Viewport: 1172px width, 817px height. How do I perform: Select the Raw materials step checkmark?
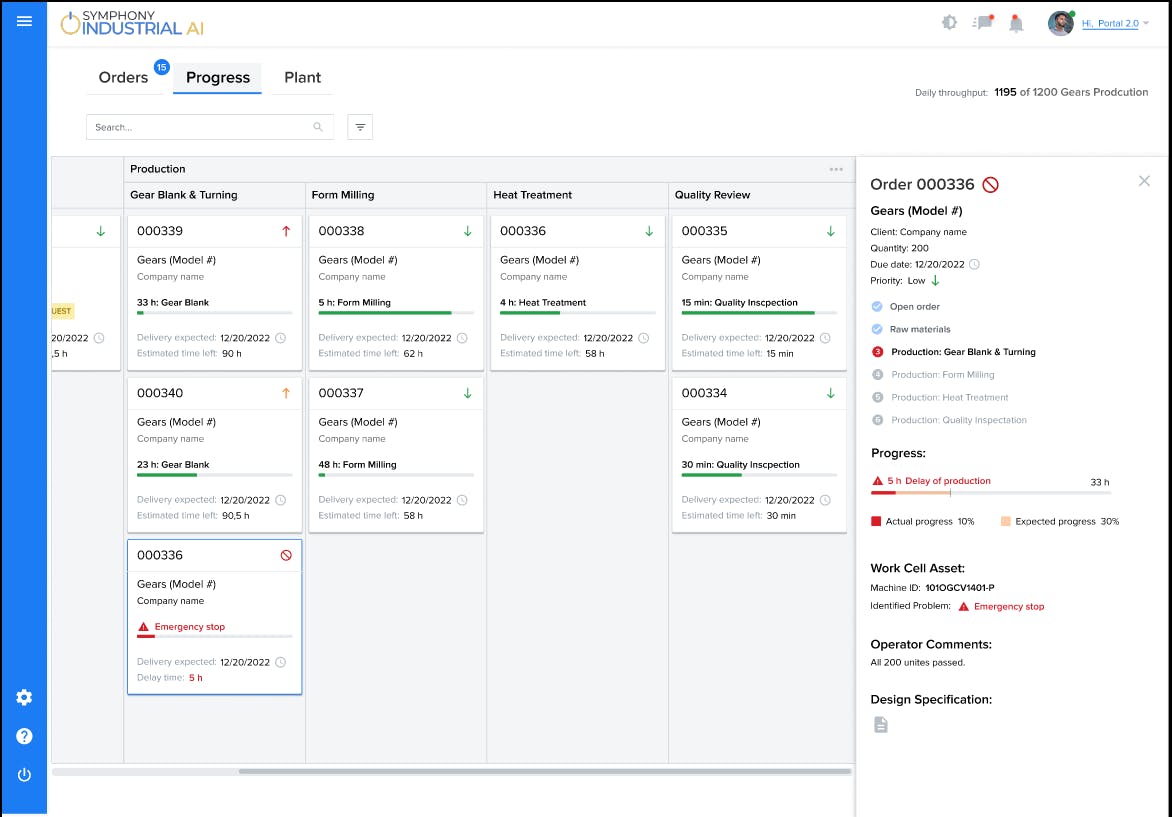point(877,329)
